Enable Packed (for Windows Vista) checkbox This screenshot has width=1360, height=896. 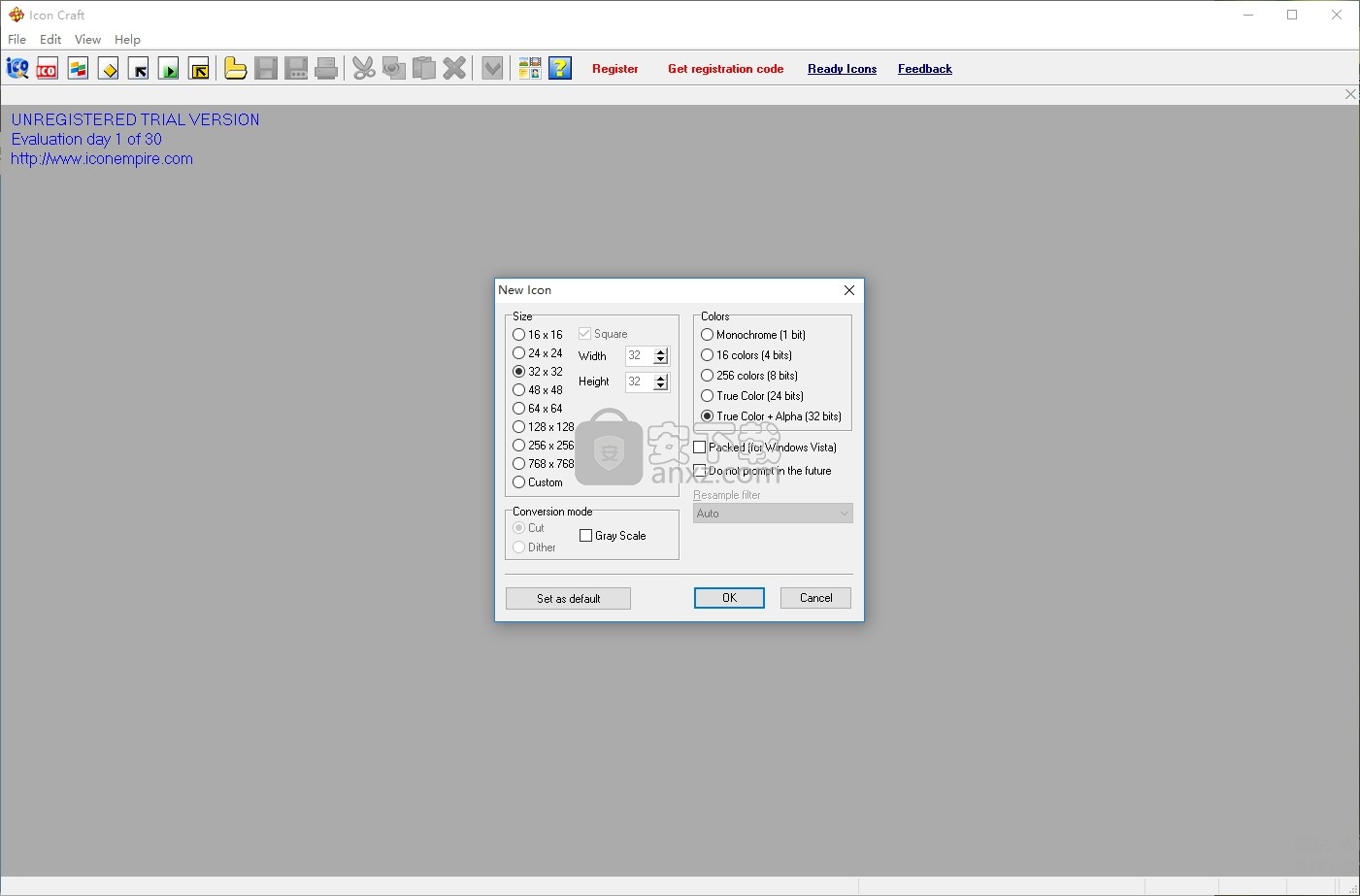coord(765,448)
